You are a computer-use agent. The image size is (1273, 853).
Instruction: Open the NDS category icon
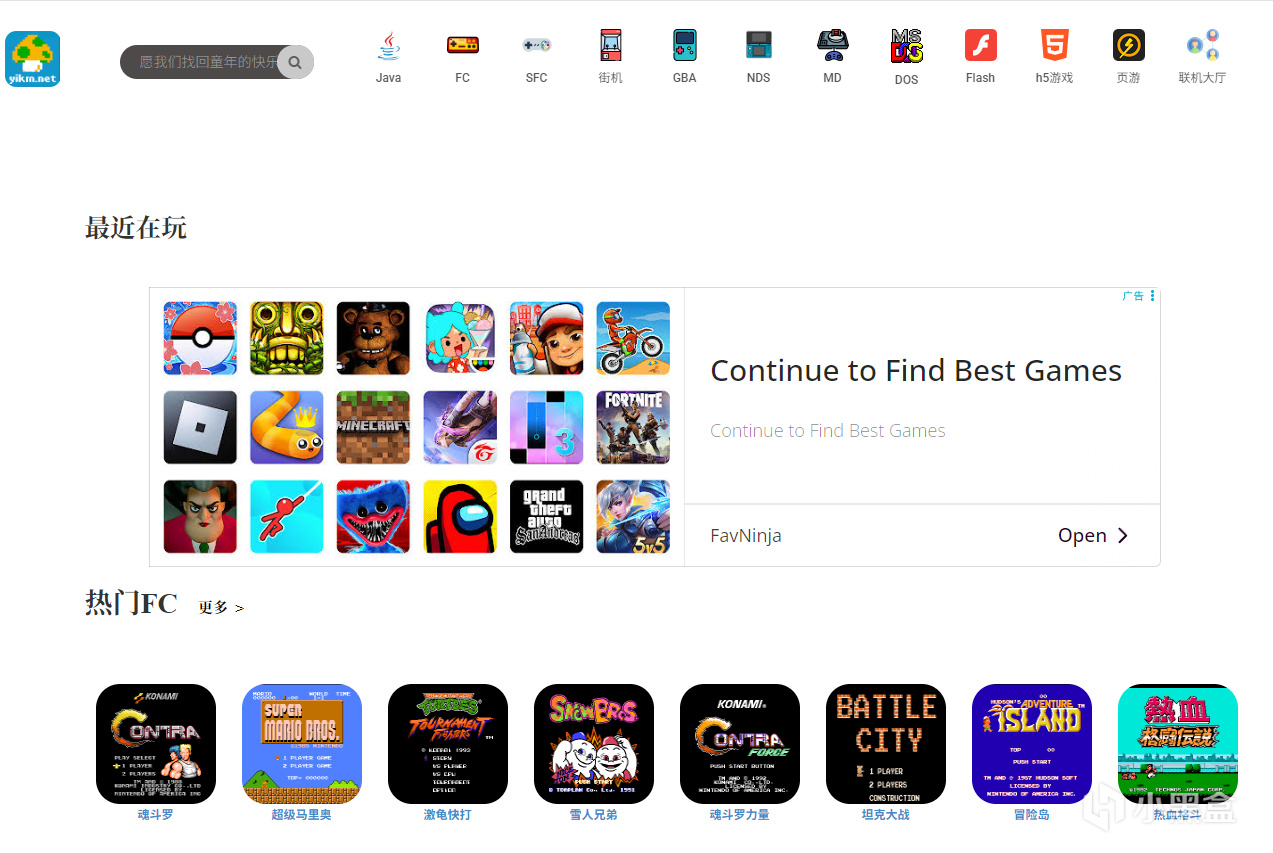(x=759, y=45)
